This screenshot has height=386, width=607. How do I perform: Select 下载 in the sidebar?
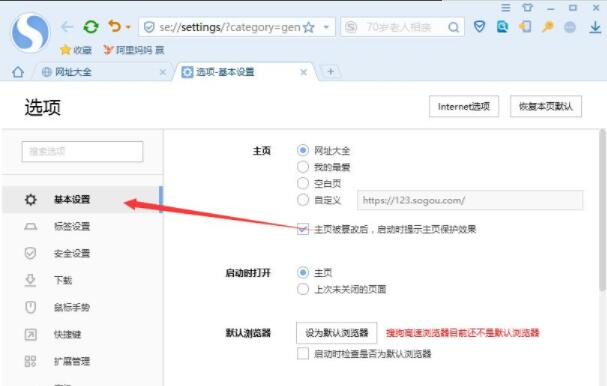tap(82, 280)
